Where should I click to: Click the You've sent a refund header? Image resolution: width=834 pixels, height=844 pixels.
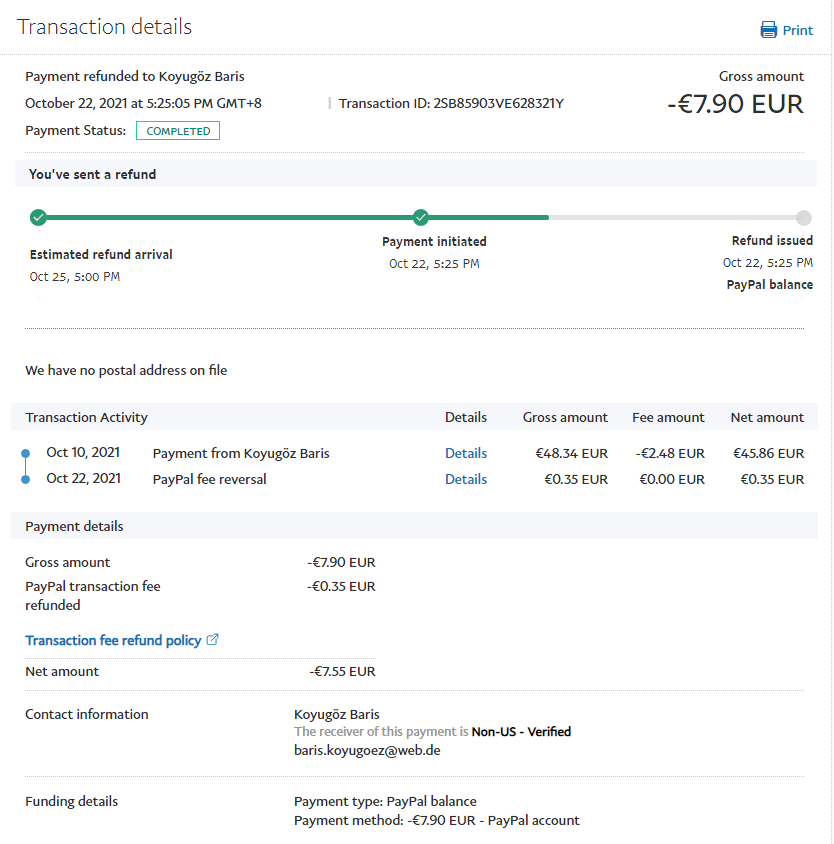[x=92, y=174]
